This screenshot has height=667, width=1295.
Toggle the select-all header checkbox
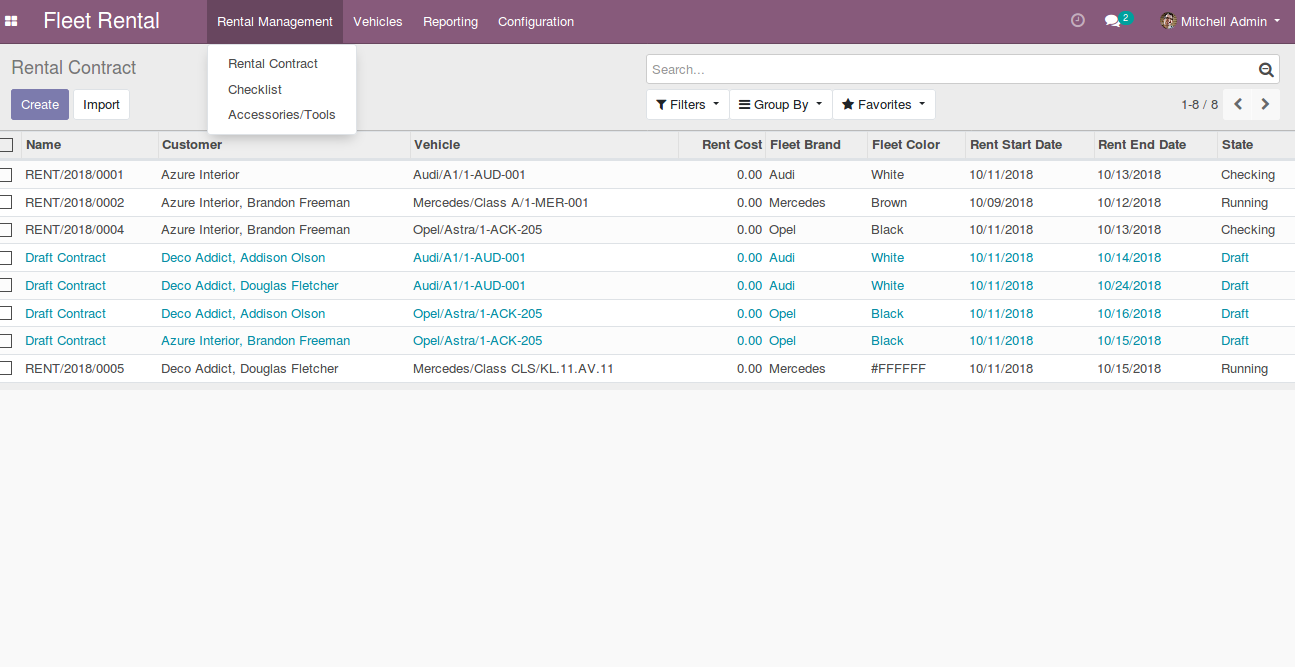6,145
